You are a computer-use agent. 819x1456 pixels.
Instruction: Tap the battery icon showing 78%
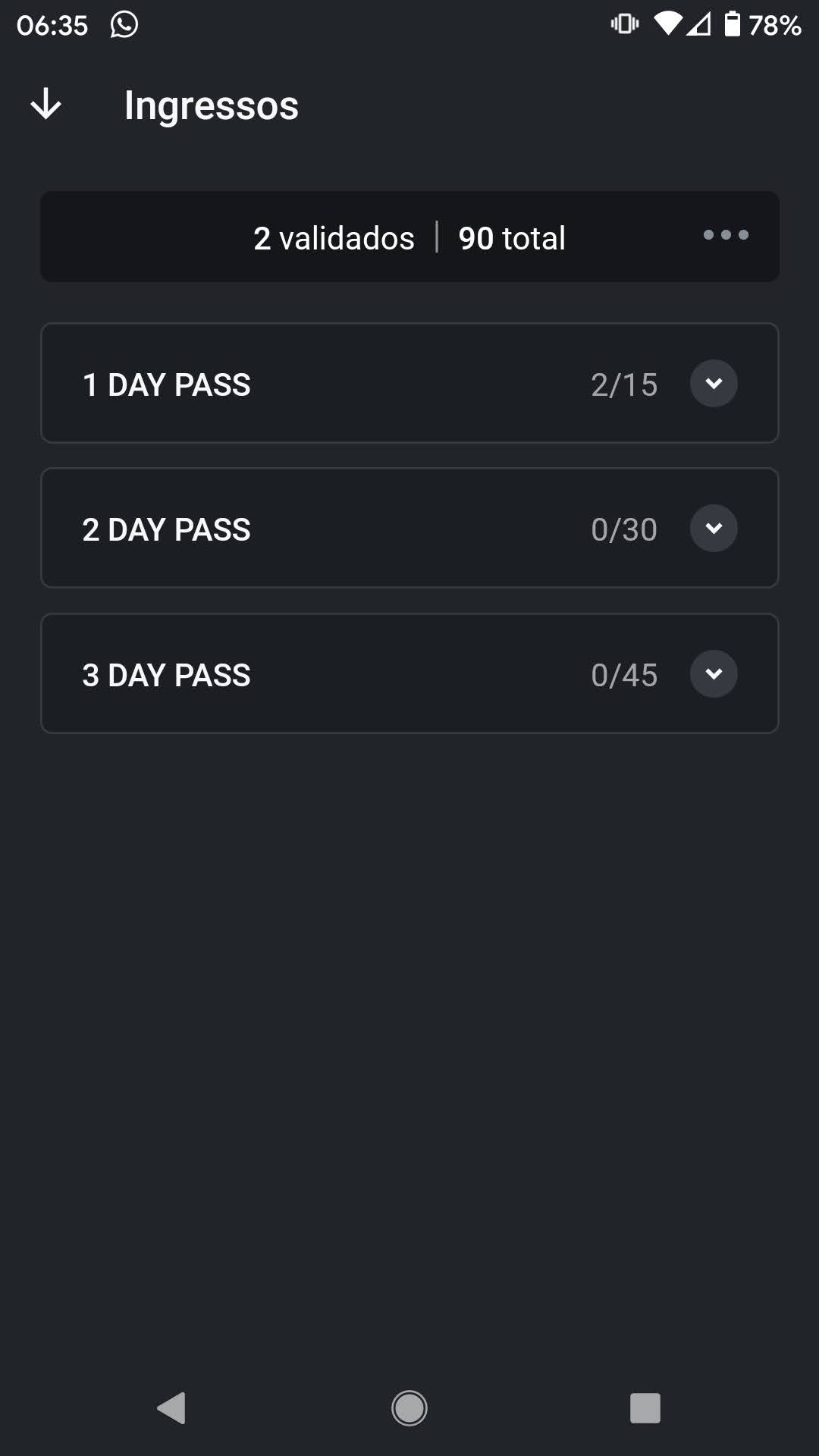pos(732,24)
